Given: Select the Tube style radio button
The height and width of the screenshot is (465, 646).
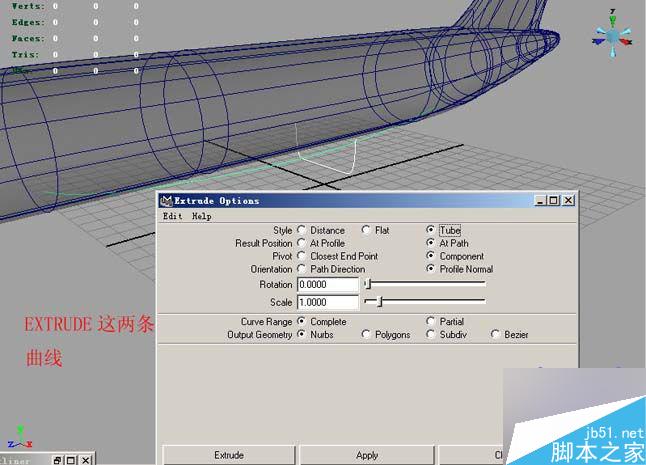Looking at the screenshot, I should pyautogui.click(x=431, y=230).
